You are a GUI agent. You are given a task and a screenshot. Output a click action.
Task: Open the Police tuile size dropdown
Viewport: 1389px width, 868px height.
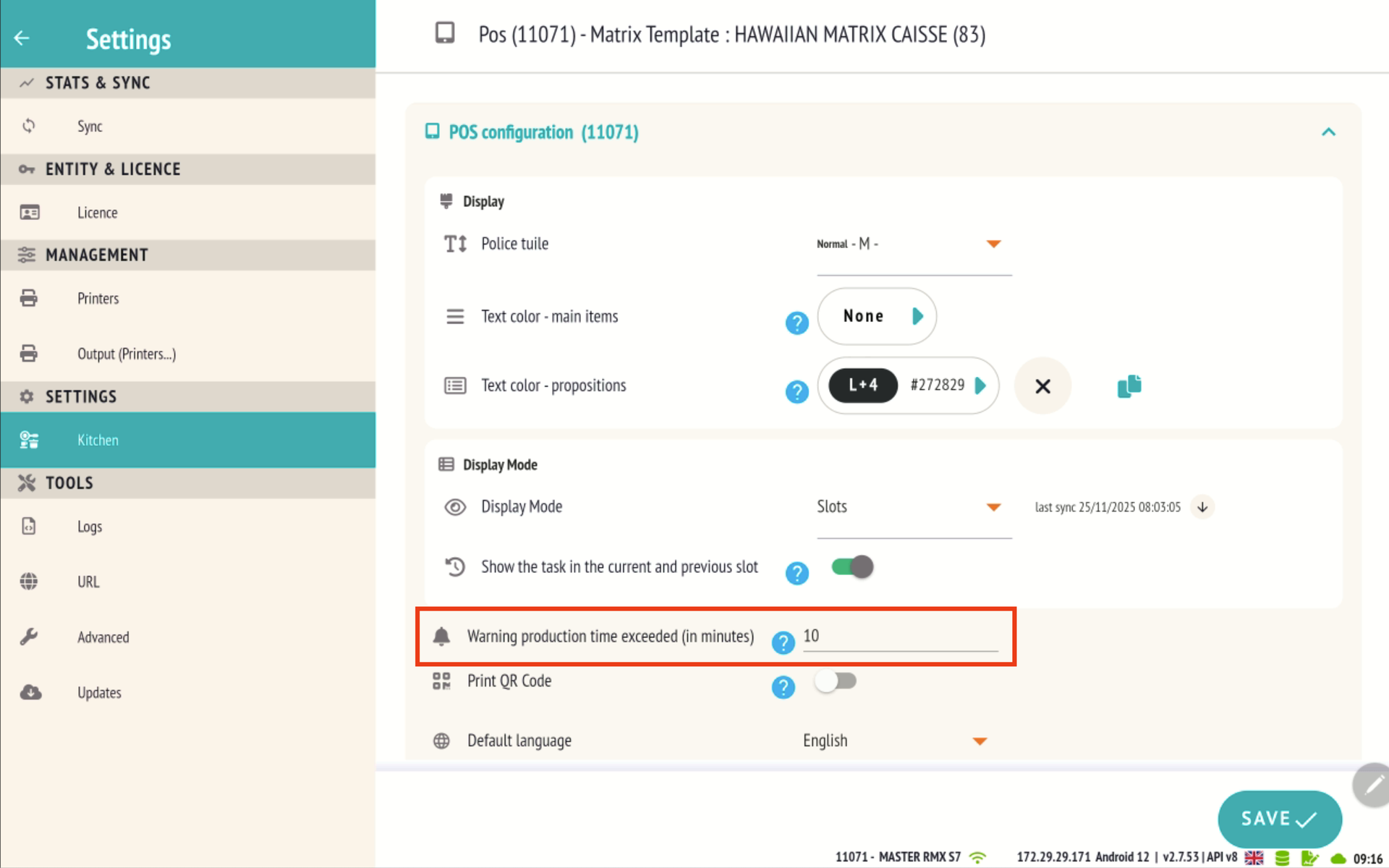point(913,244)
